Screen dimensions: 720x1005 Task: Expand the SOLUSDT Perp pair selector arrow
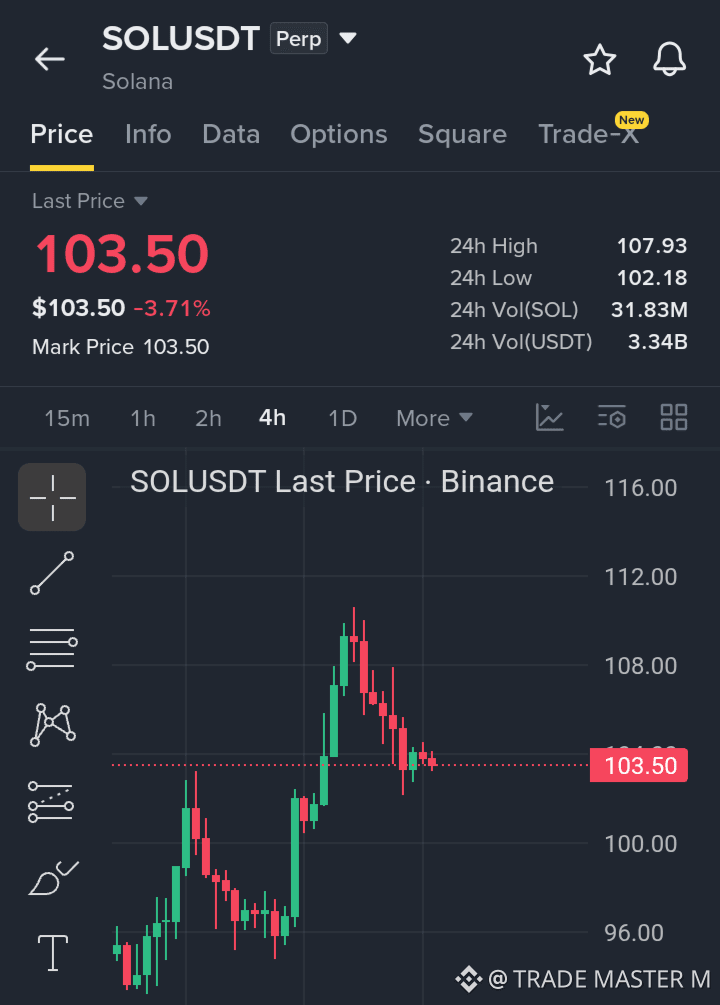point(347,38)
